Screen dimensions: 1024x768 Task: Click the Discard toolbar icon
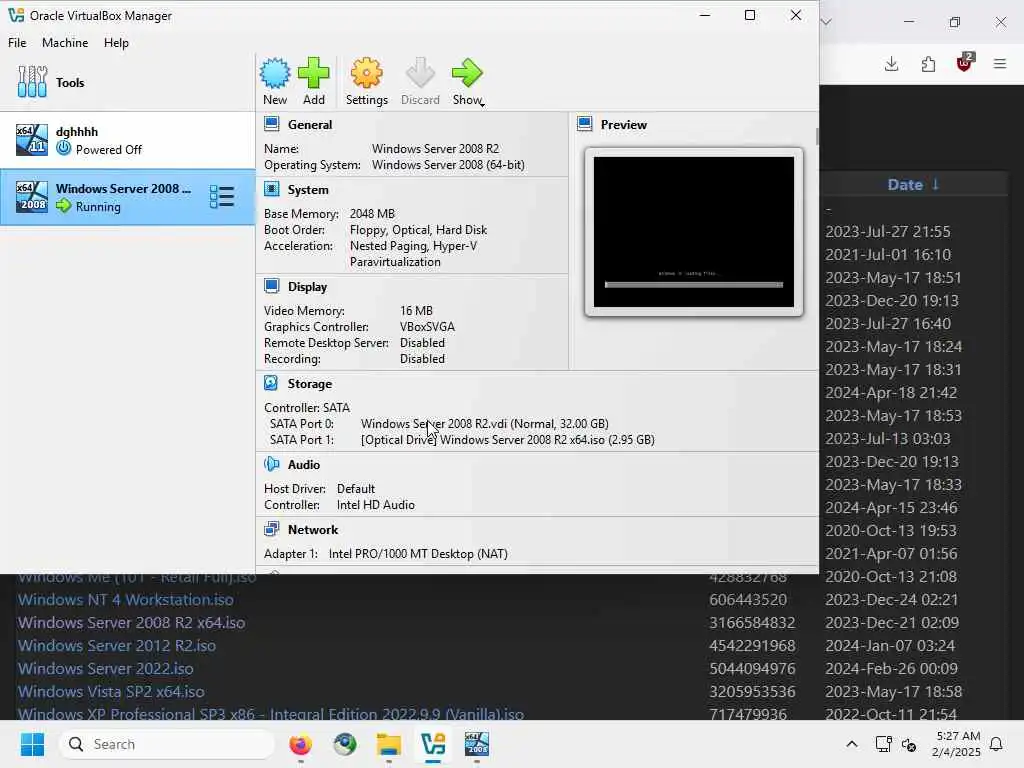pos(420,73)
